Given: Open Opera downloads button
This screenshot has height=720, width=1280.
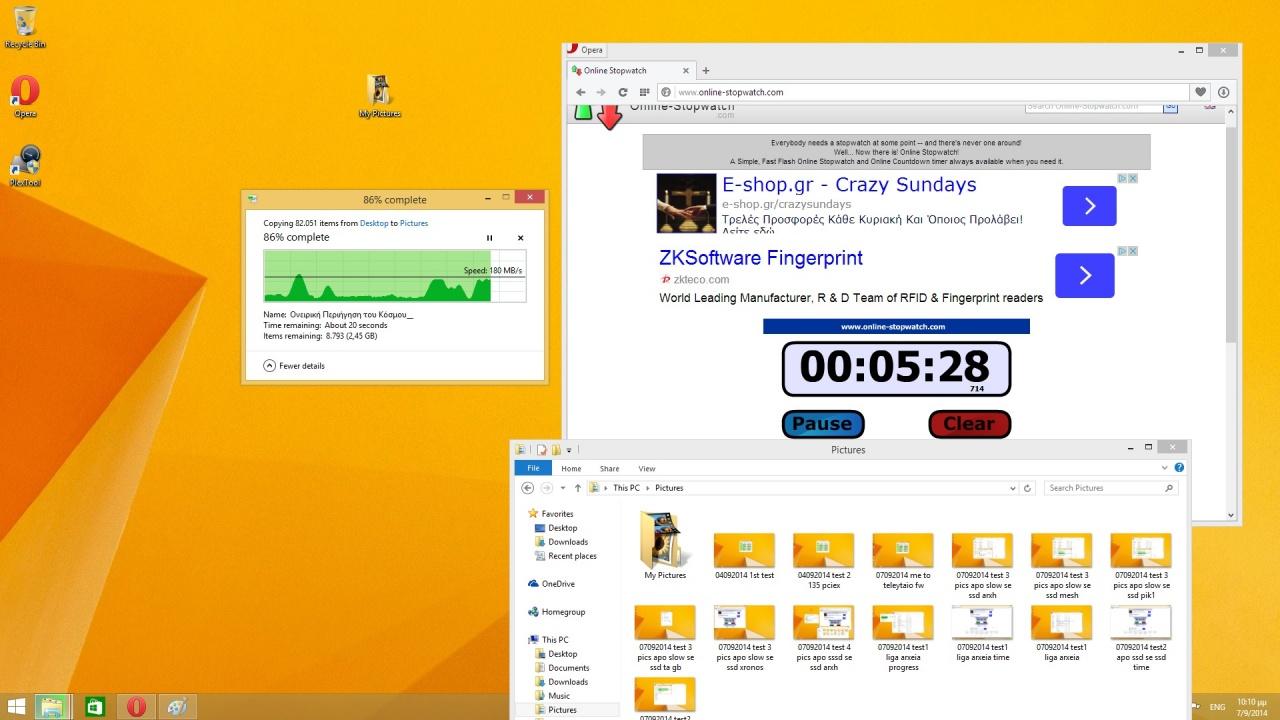Looking at the screenshot, I should click(1223, 92).
